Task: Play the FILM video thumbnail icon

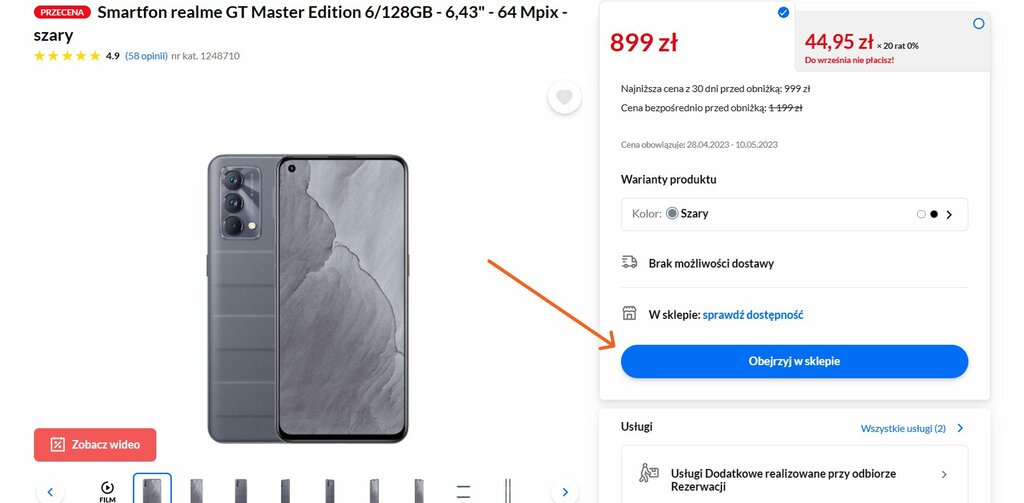Action: [x=107, y=491]
